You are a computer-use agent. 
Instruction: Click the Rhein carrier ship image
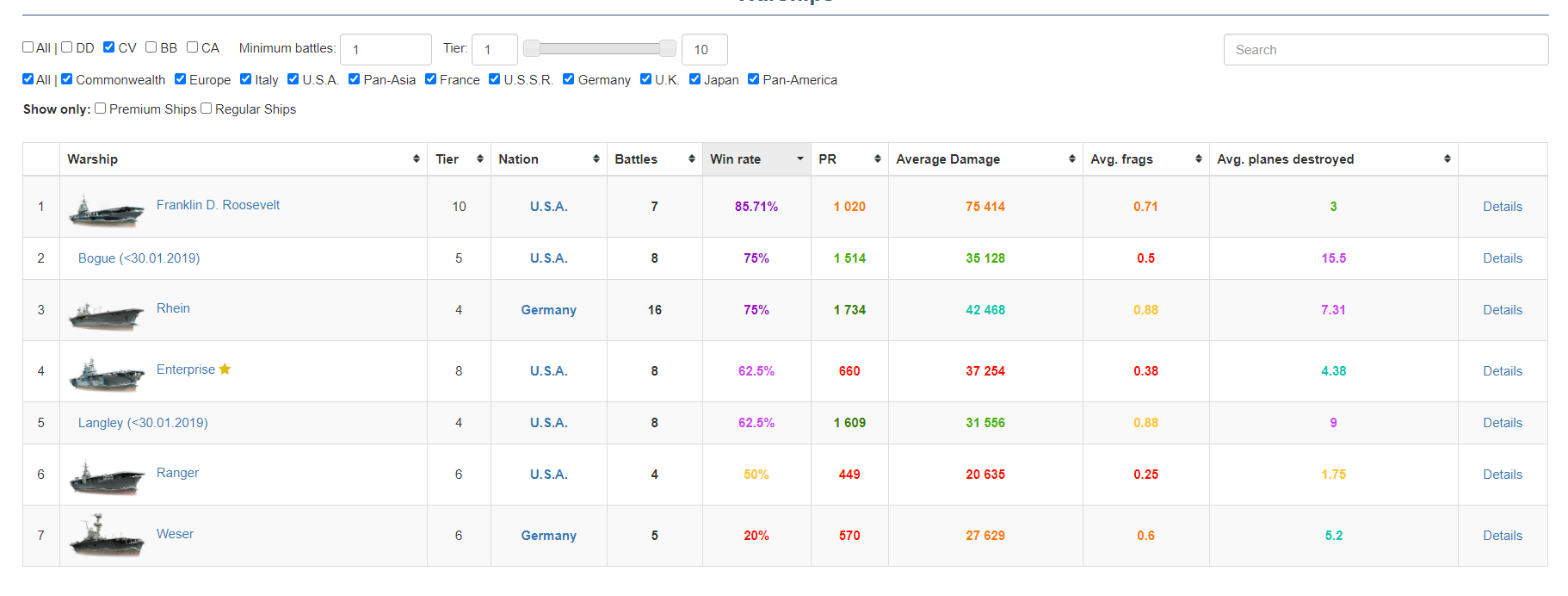pyautogui.click(x=106, y=315)
